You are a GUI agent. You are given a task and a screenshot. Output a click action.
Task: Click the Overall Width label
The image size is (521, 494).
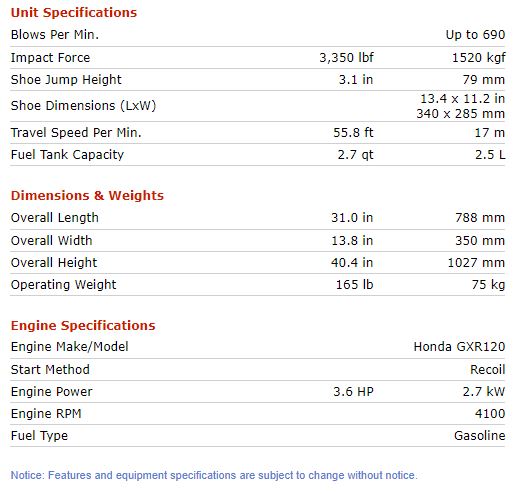click(x=51, y=241)
